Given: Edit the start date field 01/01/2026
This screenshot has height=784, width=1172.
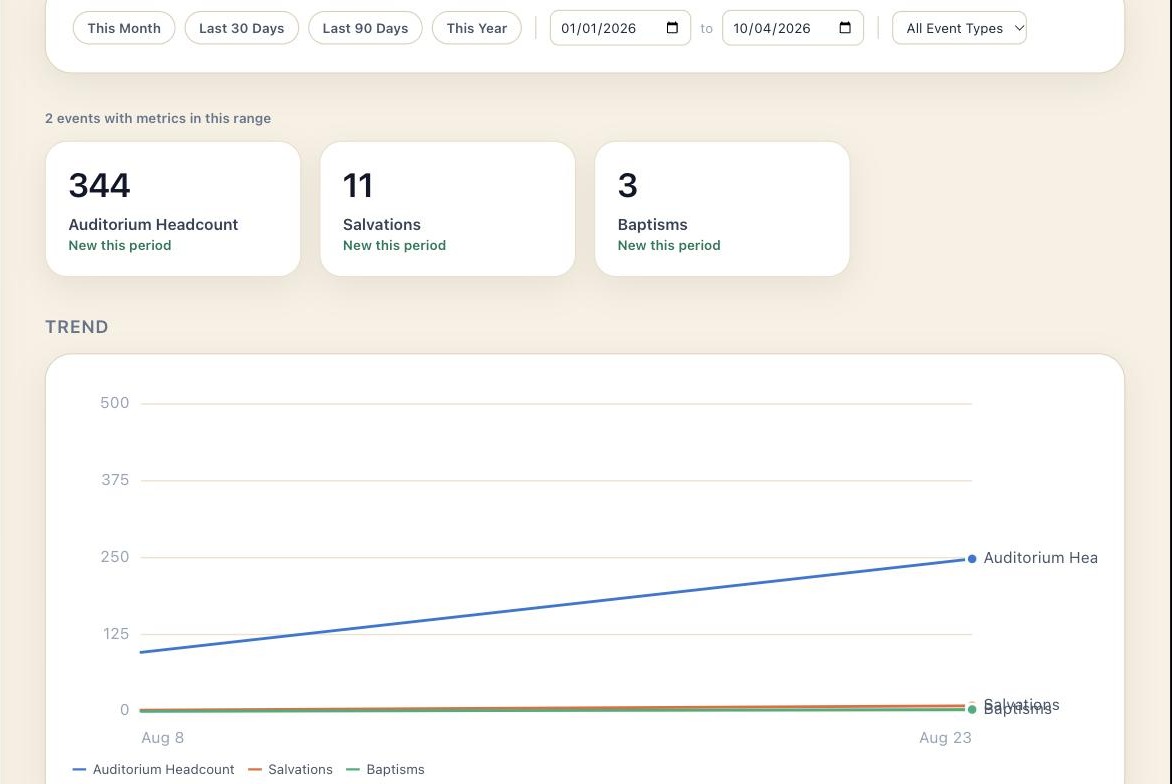Looking at the screenshot, I should click(620, 28).
